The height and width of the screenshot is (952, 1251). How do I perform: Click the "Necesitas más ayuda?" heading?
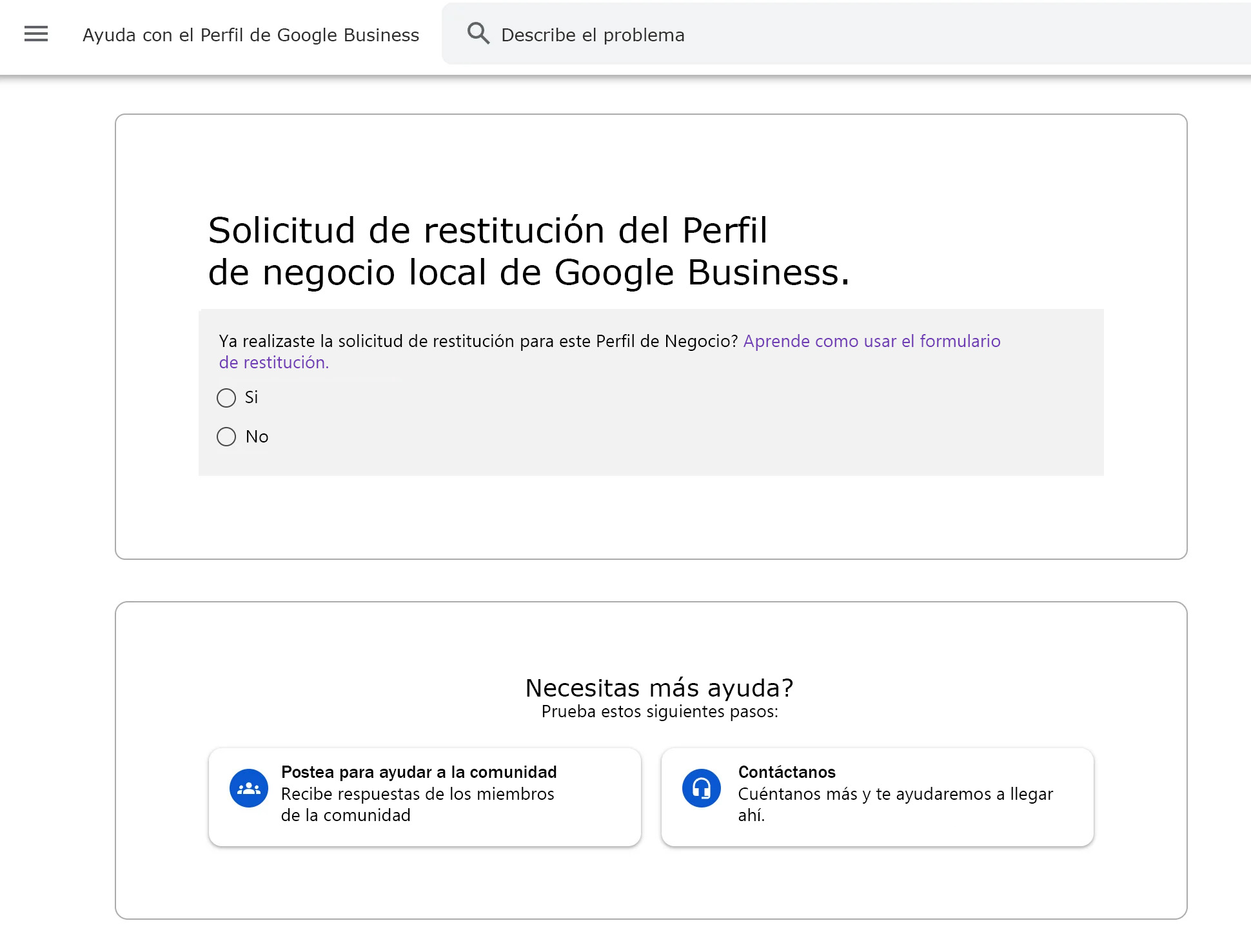(x=659, y=688)
